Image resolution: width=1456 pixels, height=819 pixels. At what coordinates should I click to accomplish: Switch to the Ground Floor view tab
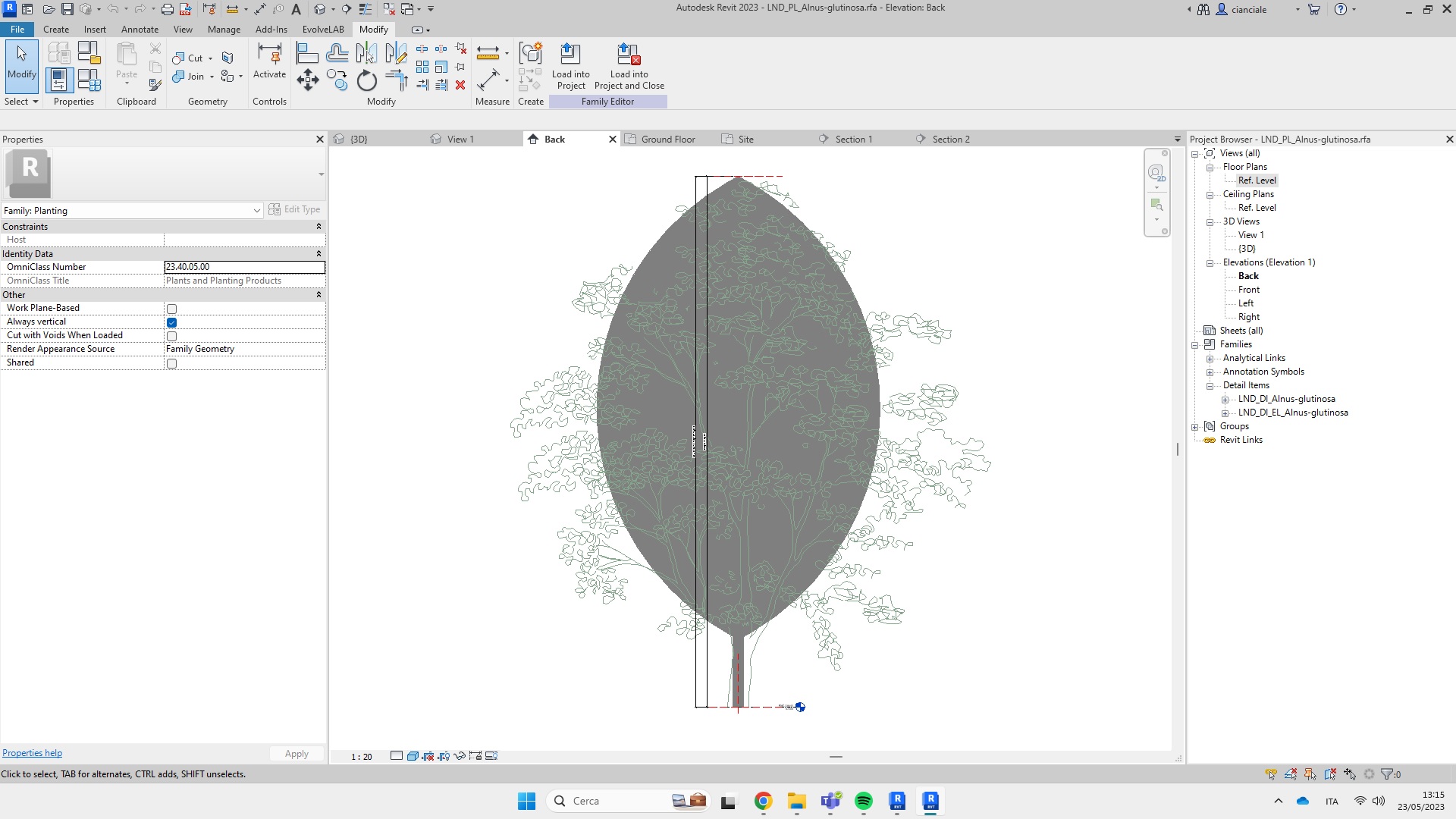[x=667, y=140]
